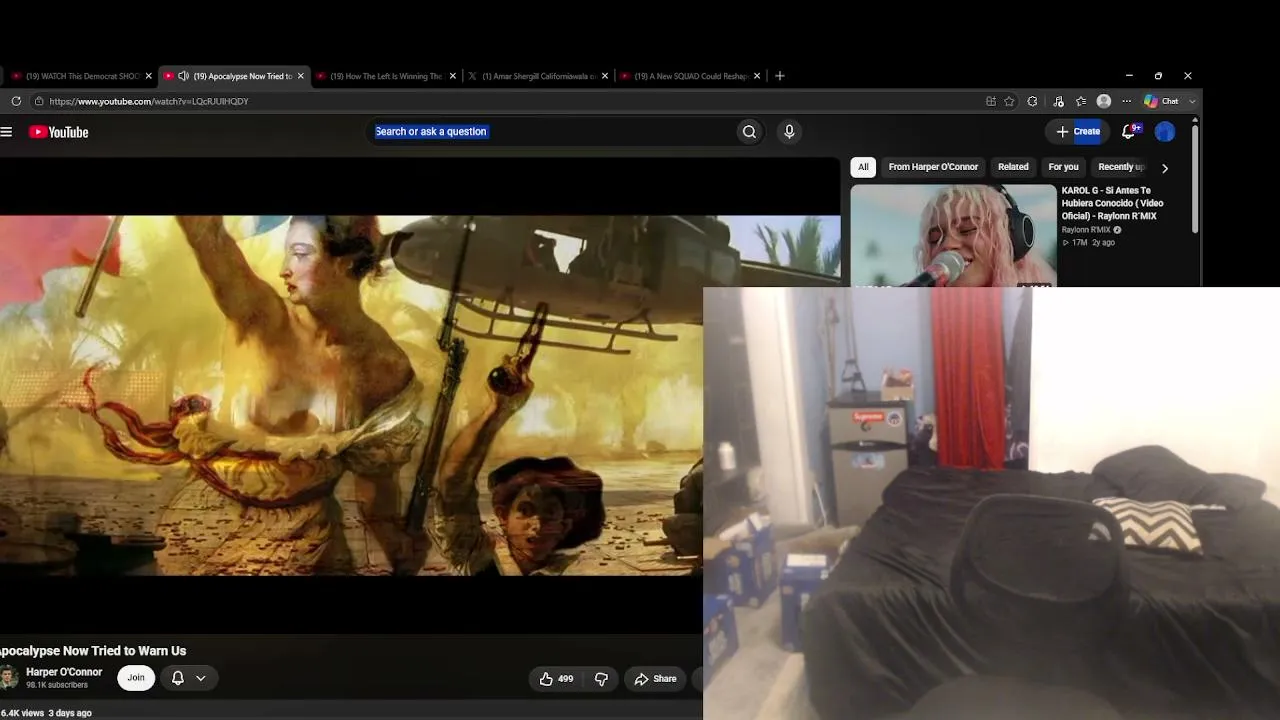
Task: Open a new browser tab
Action: (780, 76)
